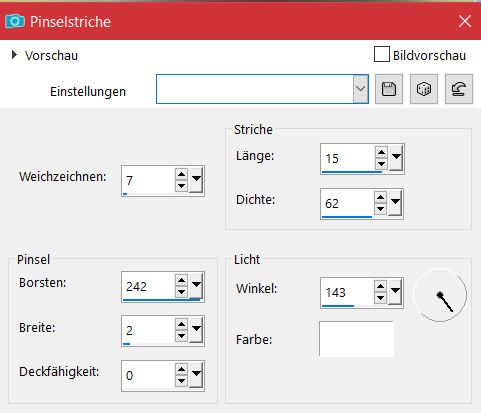
Task: Click the Winkel angle dial control
Action: click(440, 295)
